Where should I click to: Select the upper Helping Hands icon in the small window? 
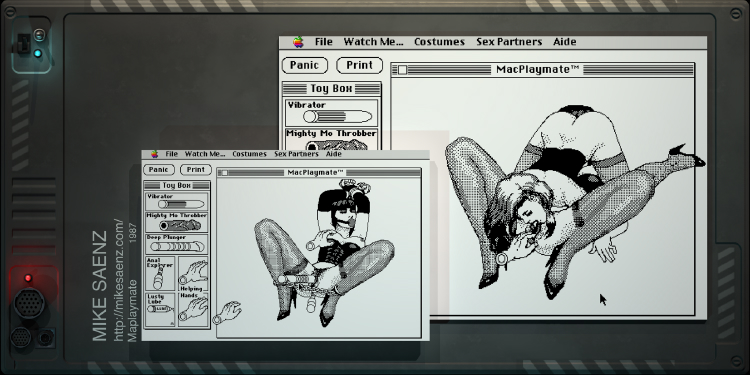(x=193, y=274)
